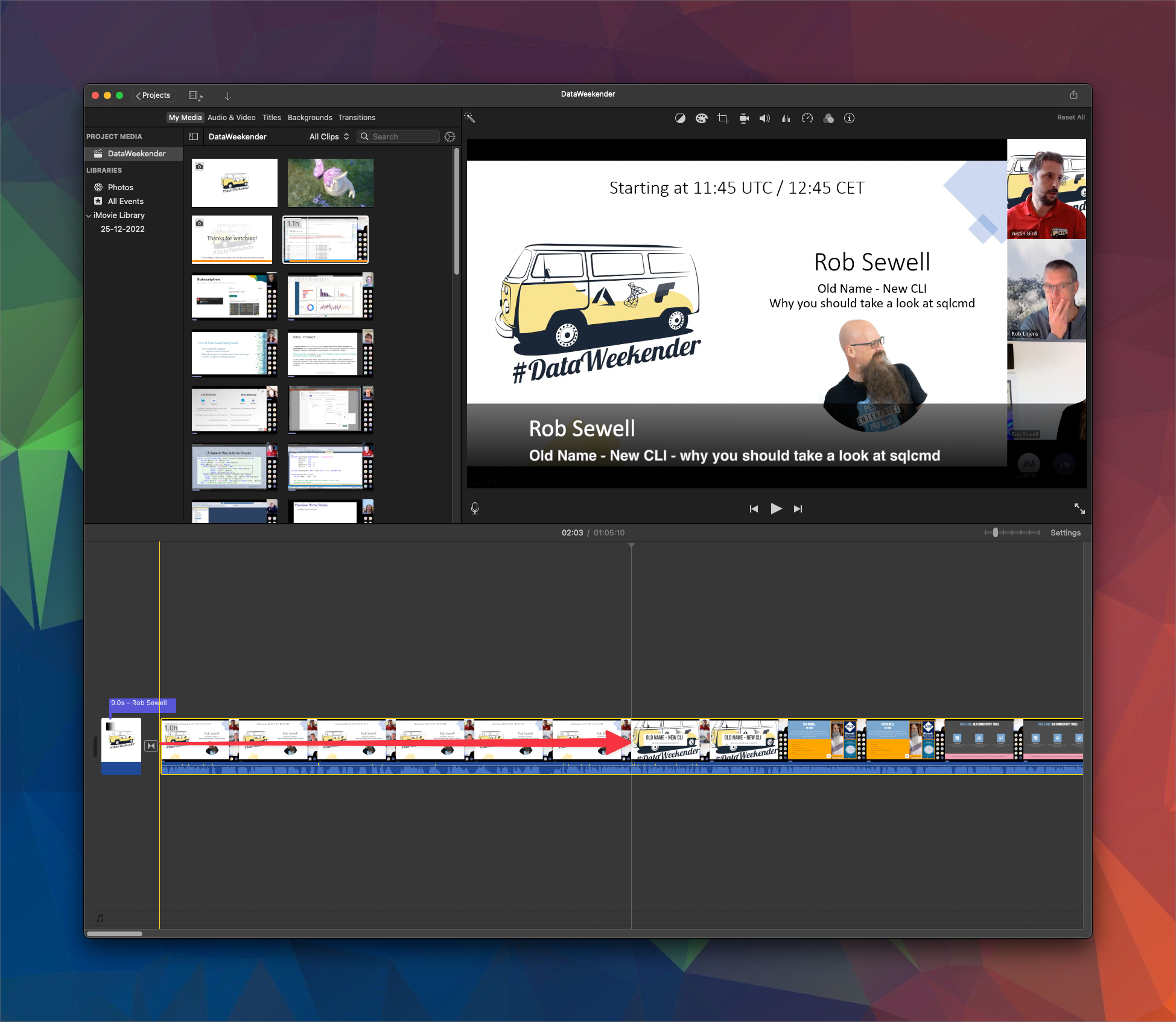Open the Transitions tab
This screenshot has height=1022, width=1176.
[357, 118]
